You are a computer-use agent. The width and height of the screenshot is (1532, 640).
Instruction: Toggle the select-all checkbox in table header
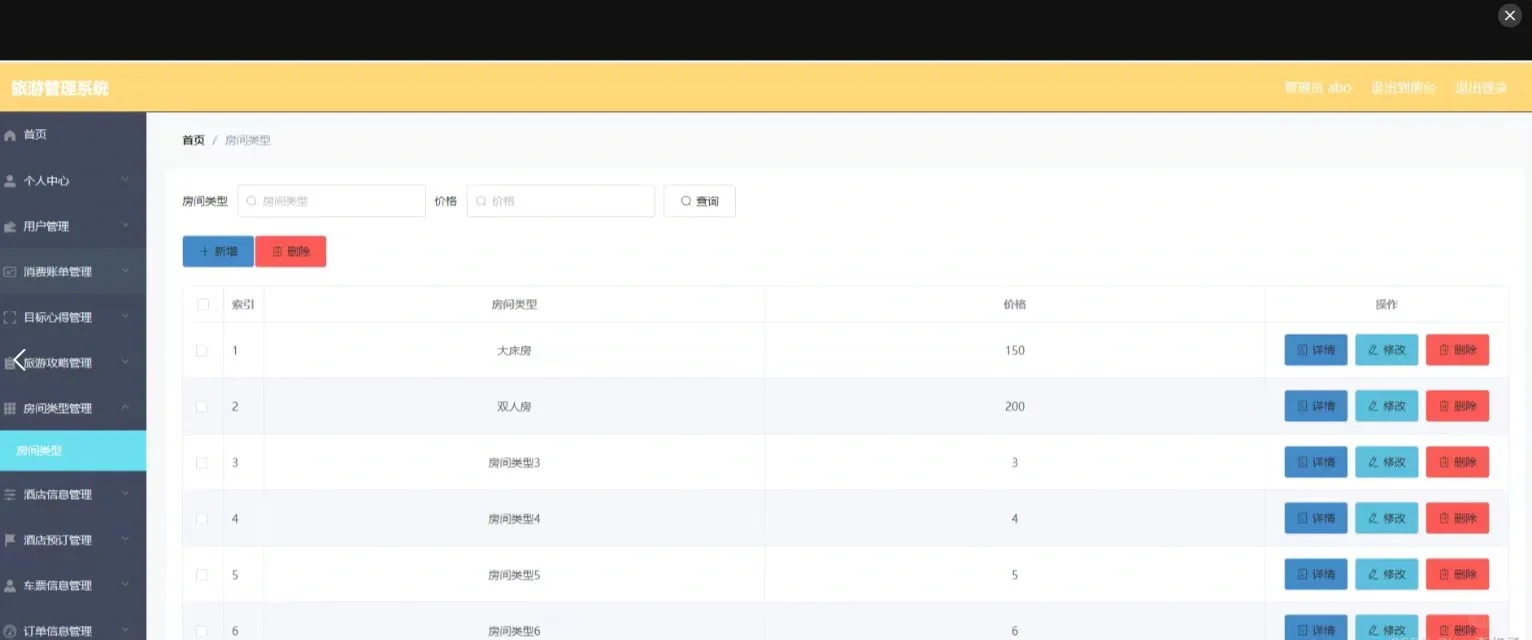[203, 305]
